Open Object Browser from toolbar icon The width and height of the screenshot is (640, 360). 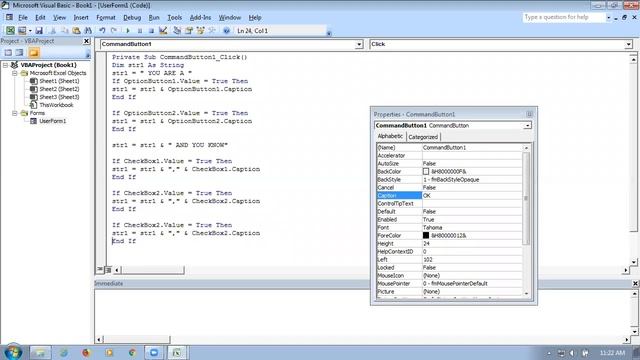tap(200, 31)
